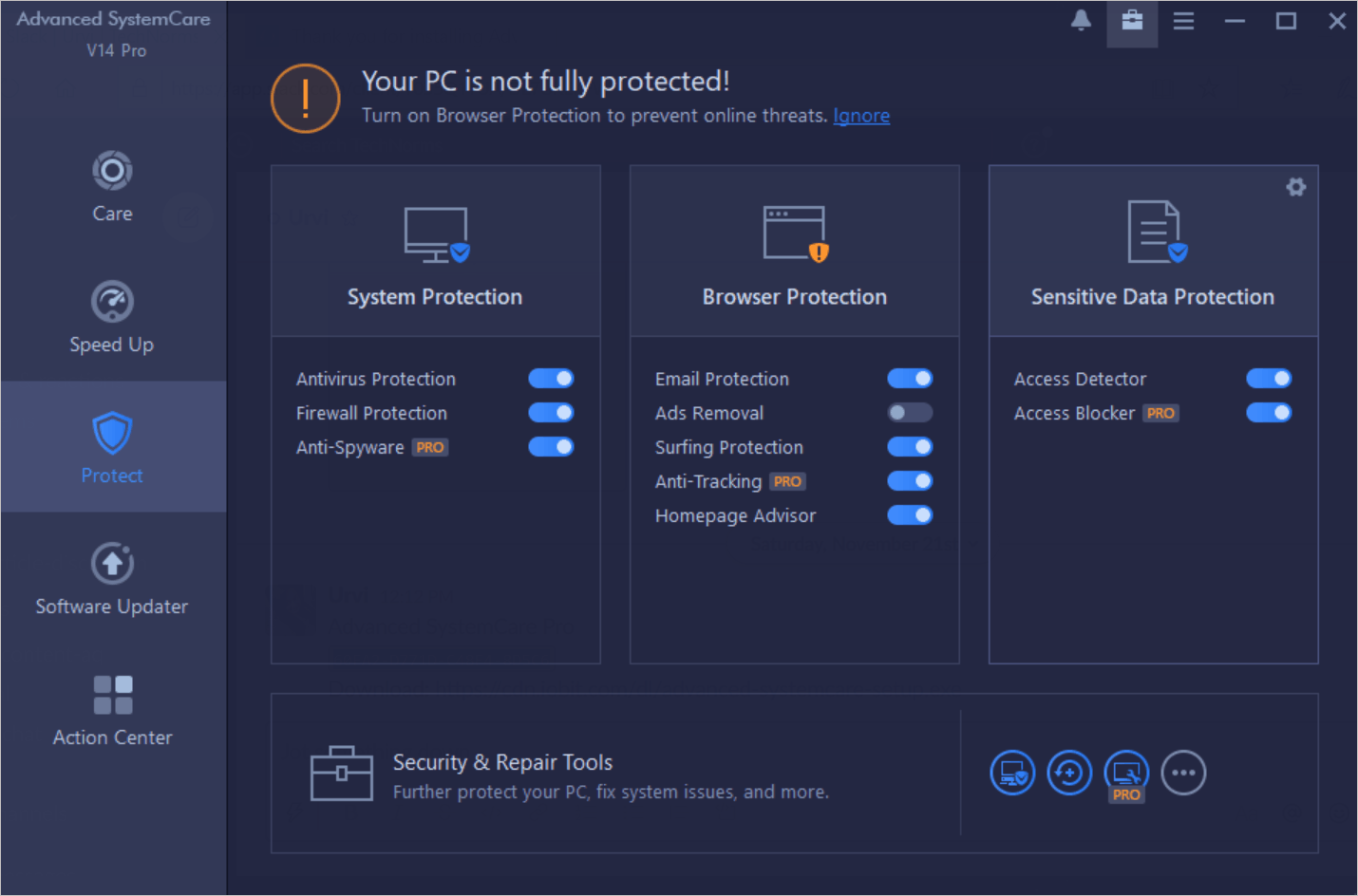
Task: Click the System Protection monitor icon
Action: 437,234
